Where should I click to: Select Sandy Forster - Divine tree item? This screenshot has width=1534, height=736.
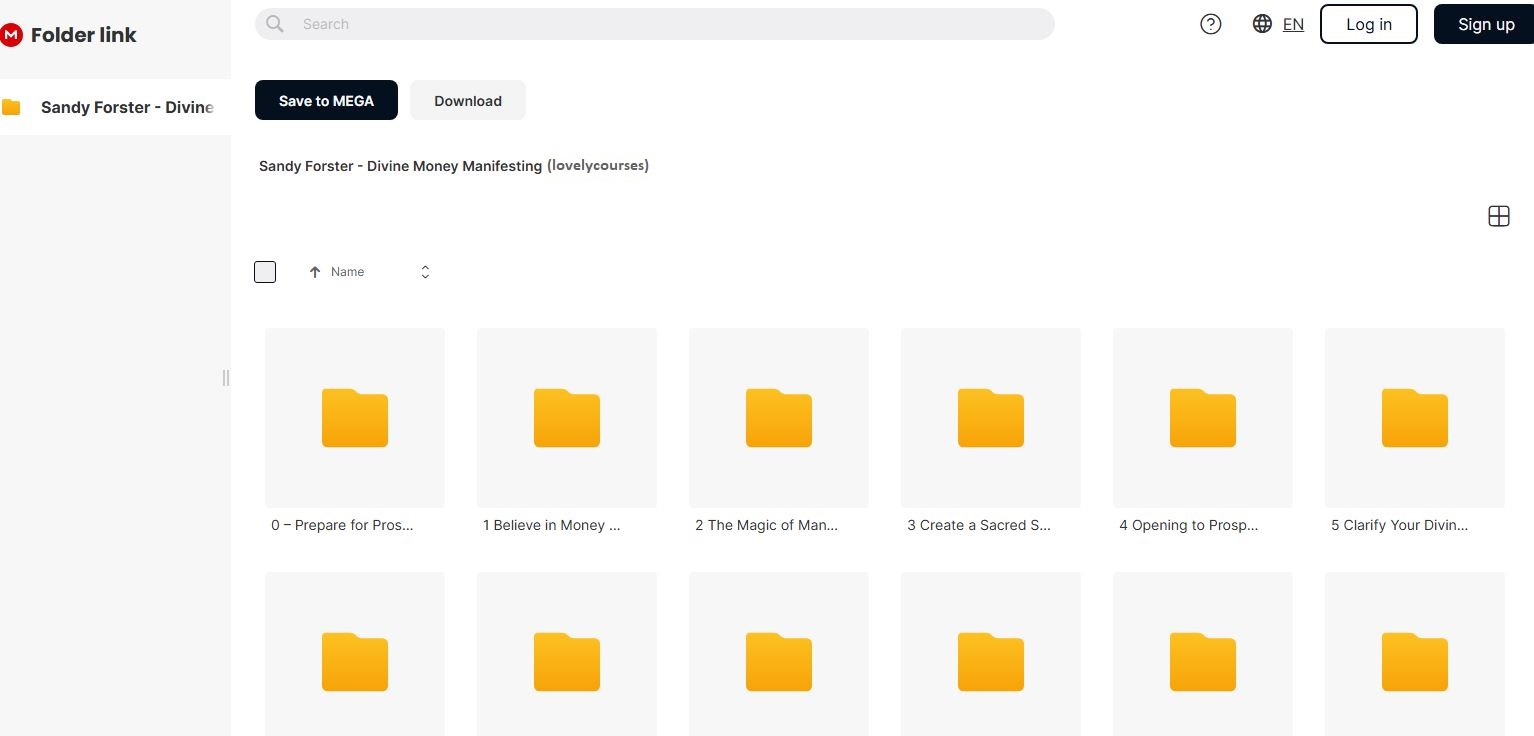(127, 107)
